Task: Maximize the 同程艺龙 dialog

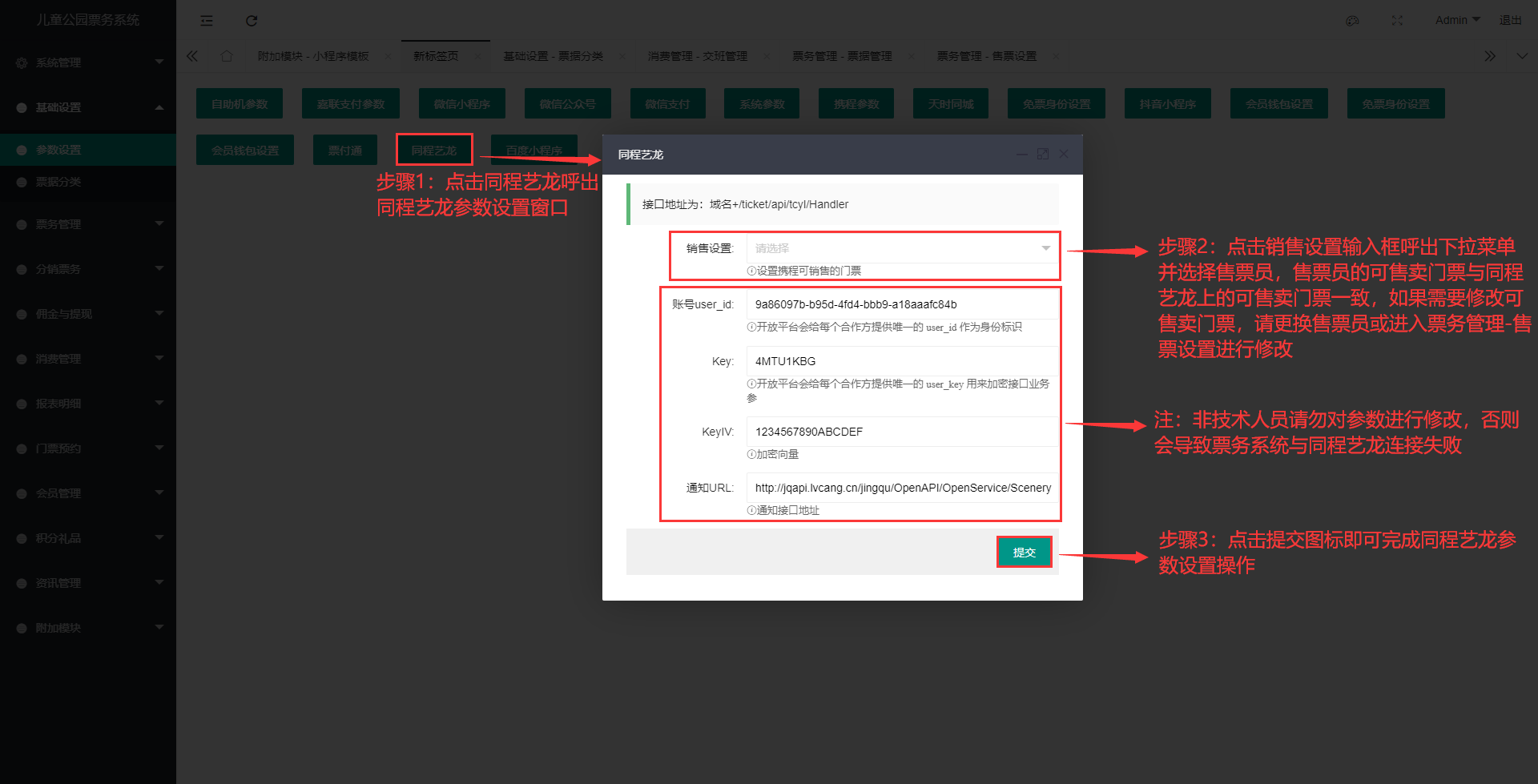Action: click(1042, 154)
